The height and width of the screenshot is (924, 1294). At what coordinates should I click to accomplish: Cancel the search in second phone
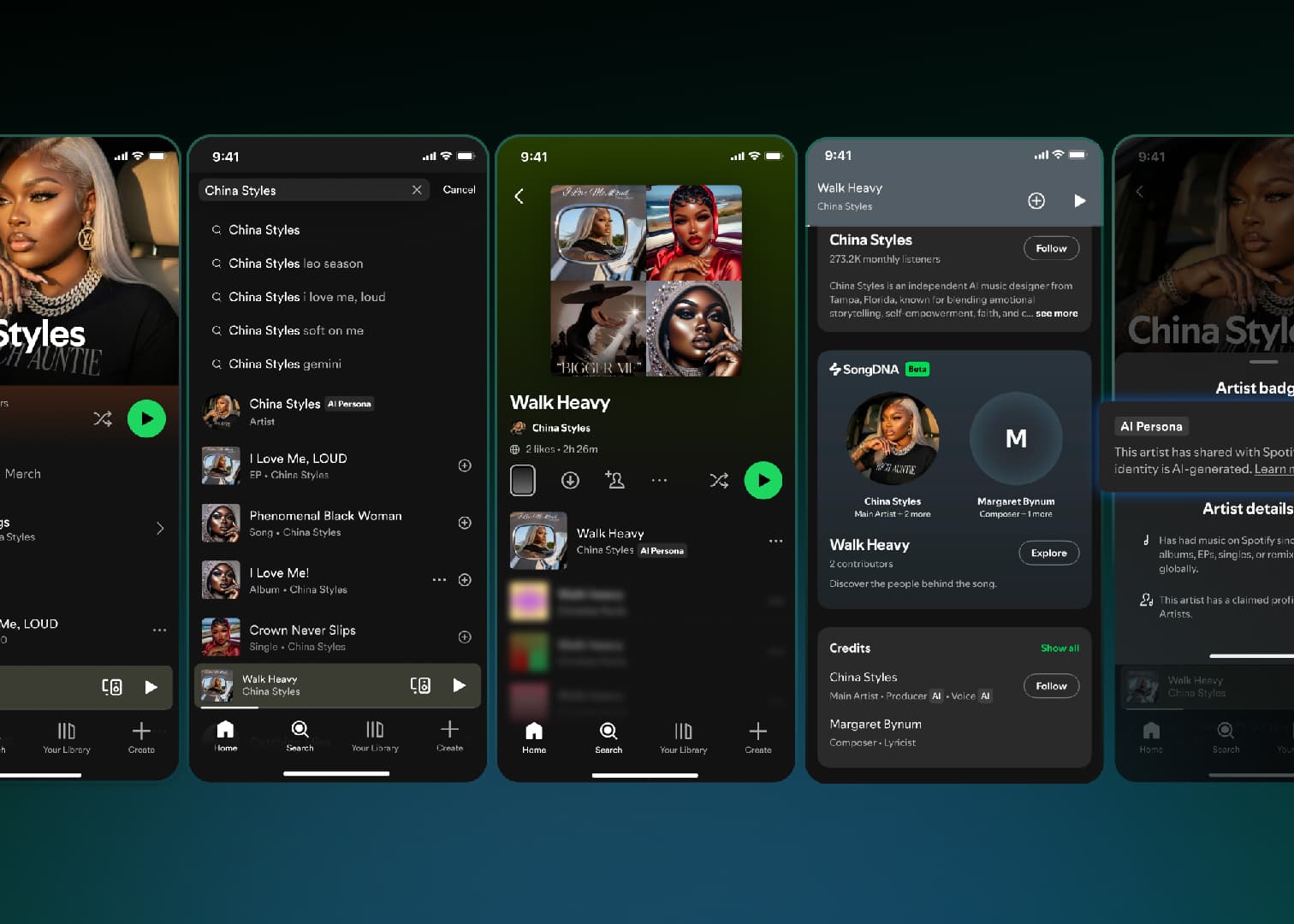click(x=459, y=190)
